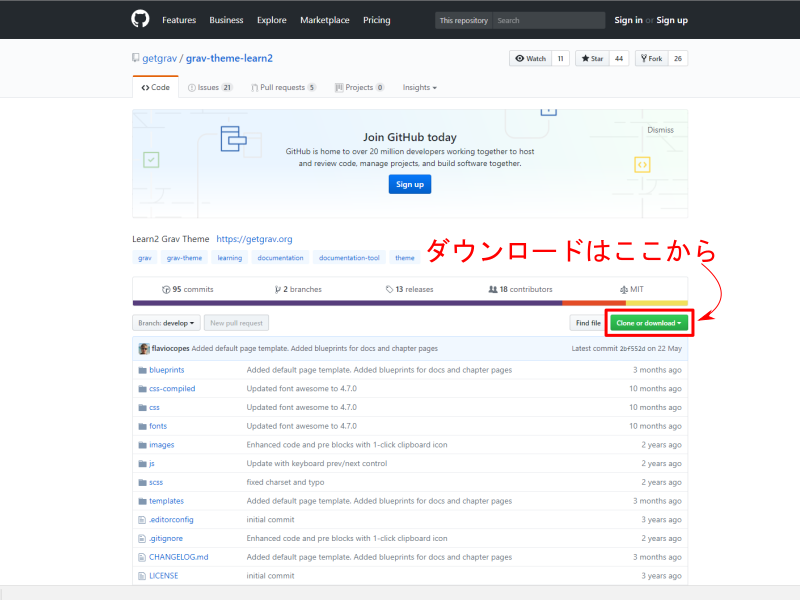Select the documentation topic tag

pyautogui.click(x=280, y=258)
